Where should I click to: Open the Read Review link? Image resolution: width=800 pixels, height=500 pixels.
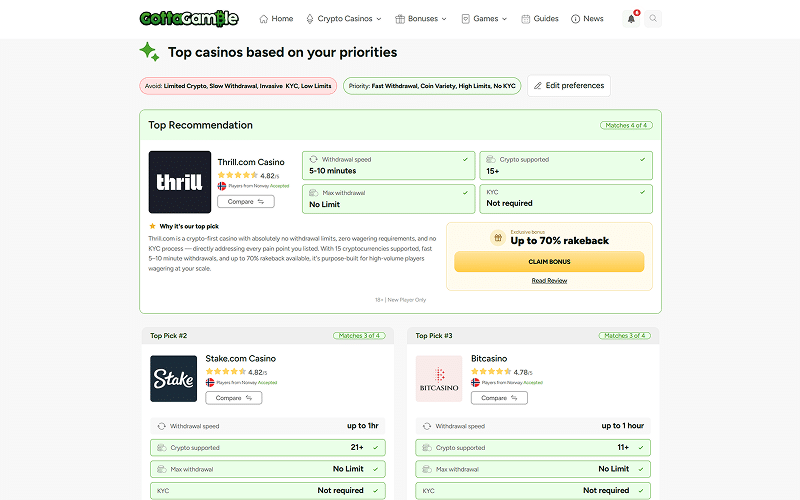[x=549, y=281]
